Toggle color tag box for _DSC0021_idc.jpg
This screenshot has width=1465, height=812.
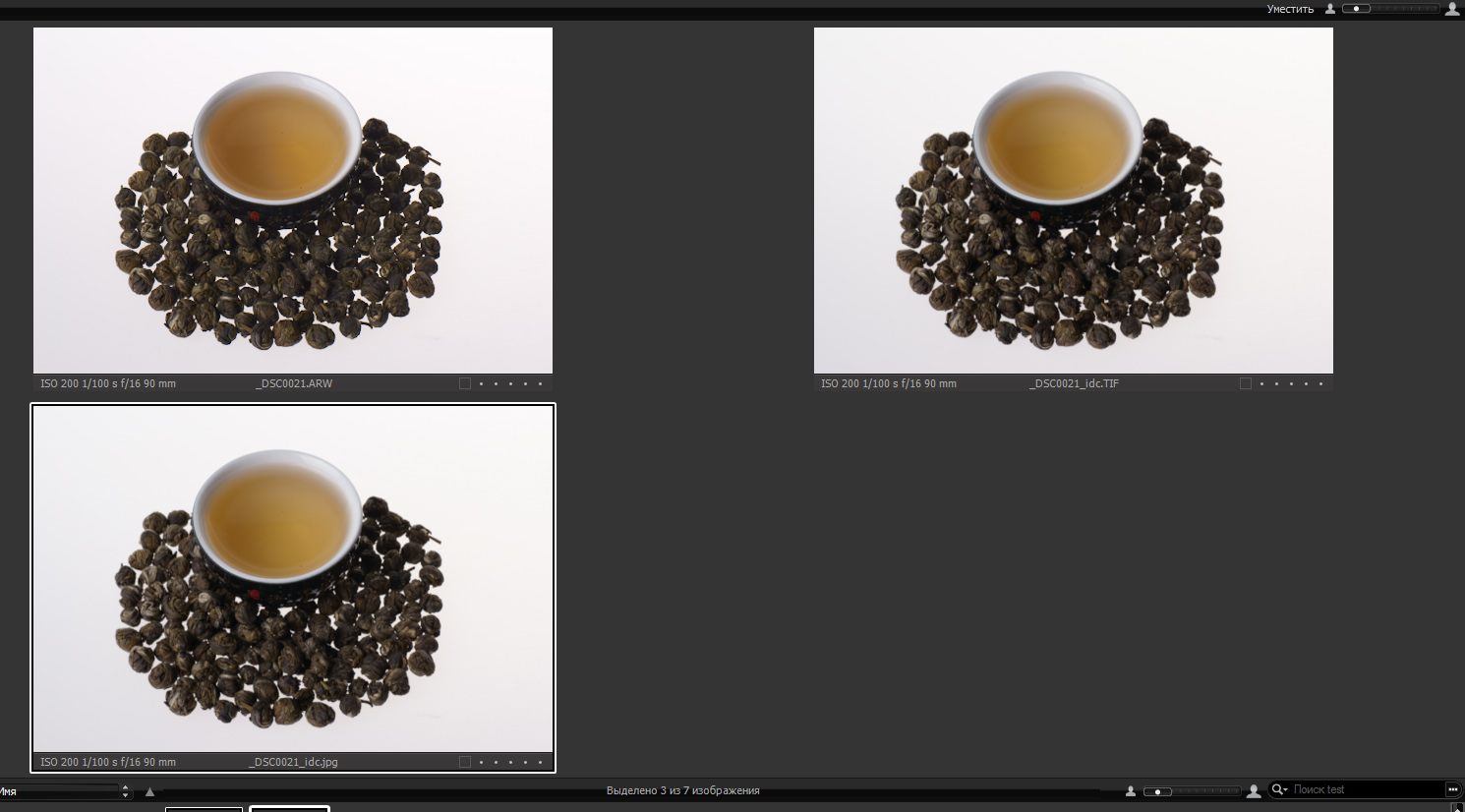click(465, 762)
